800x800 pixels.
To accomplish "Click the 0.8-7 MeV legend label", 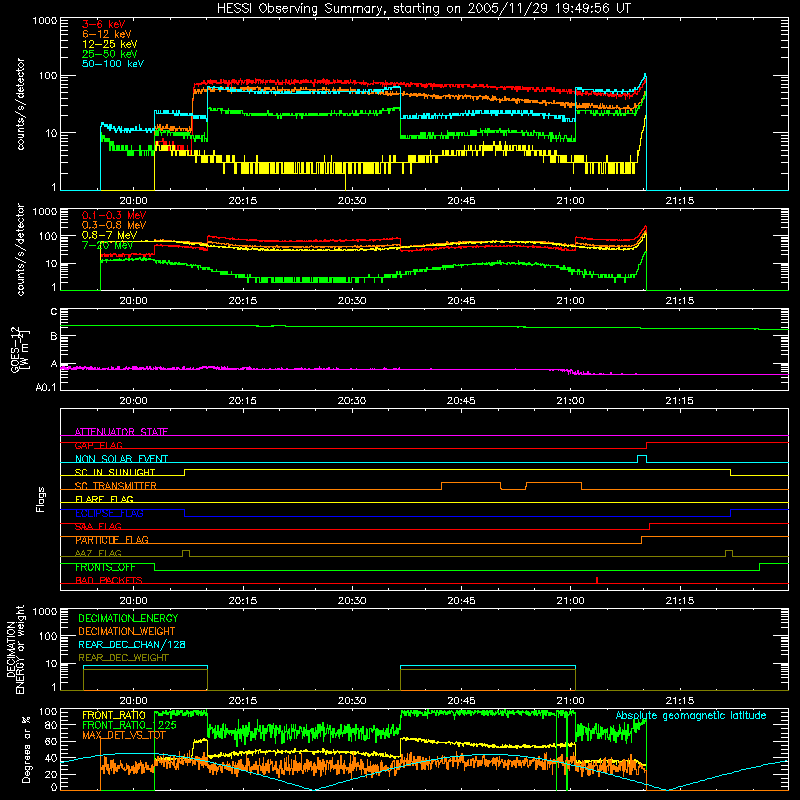I will (110, 235).
